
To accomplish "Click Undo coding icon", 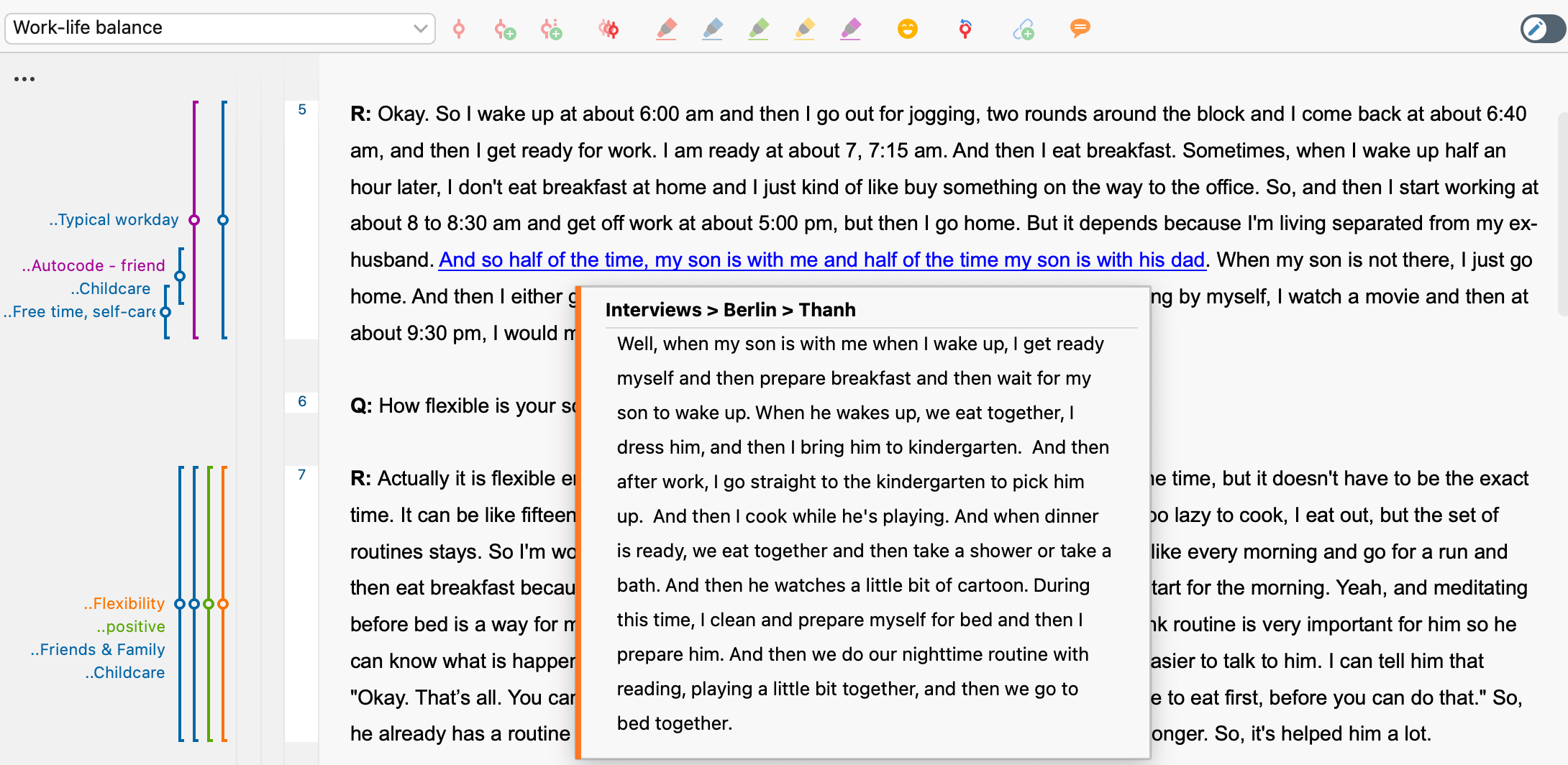I will point(965,29).
